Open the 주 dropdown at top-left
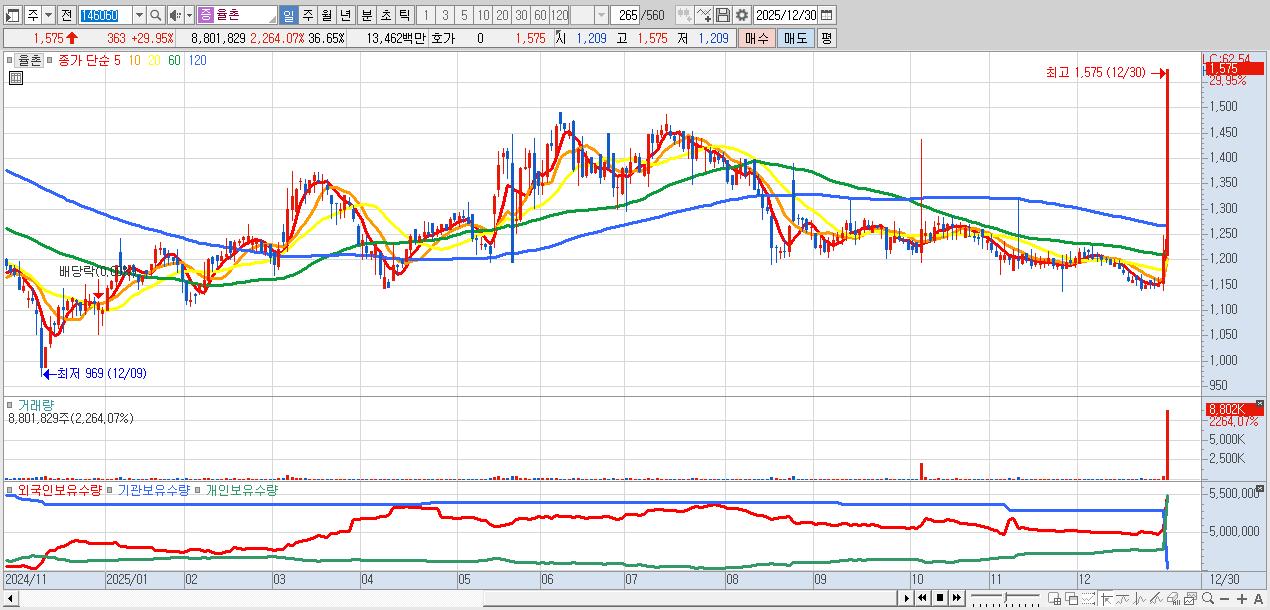This screenshot has width=1270, height=610. (48, 15)
